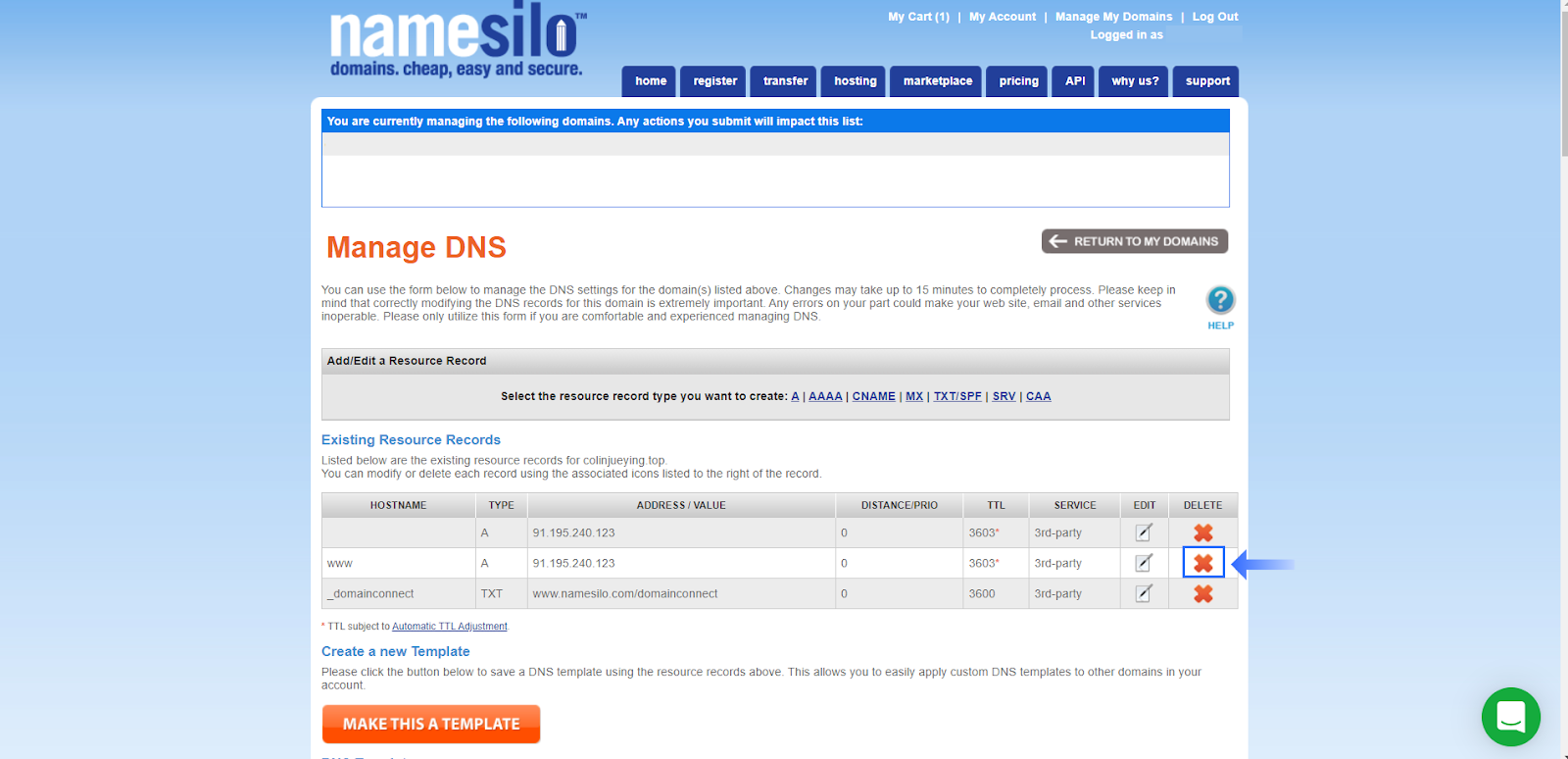Select the TXT type cell
The width and height of the screenshot is (1568, 759).
pyautogui.click(x=502, y=593)
